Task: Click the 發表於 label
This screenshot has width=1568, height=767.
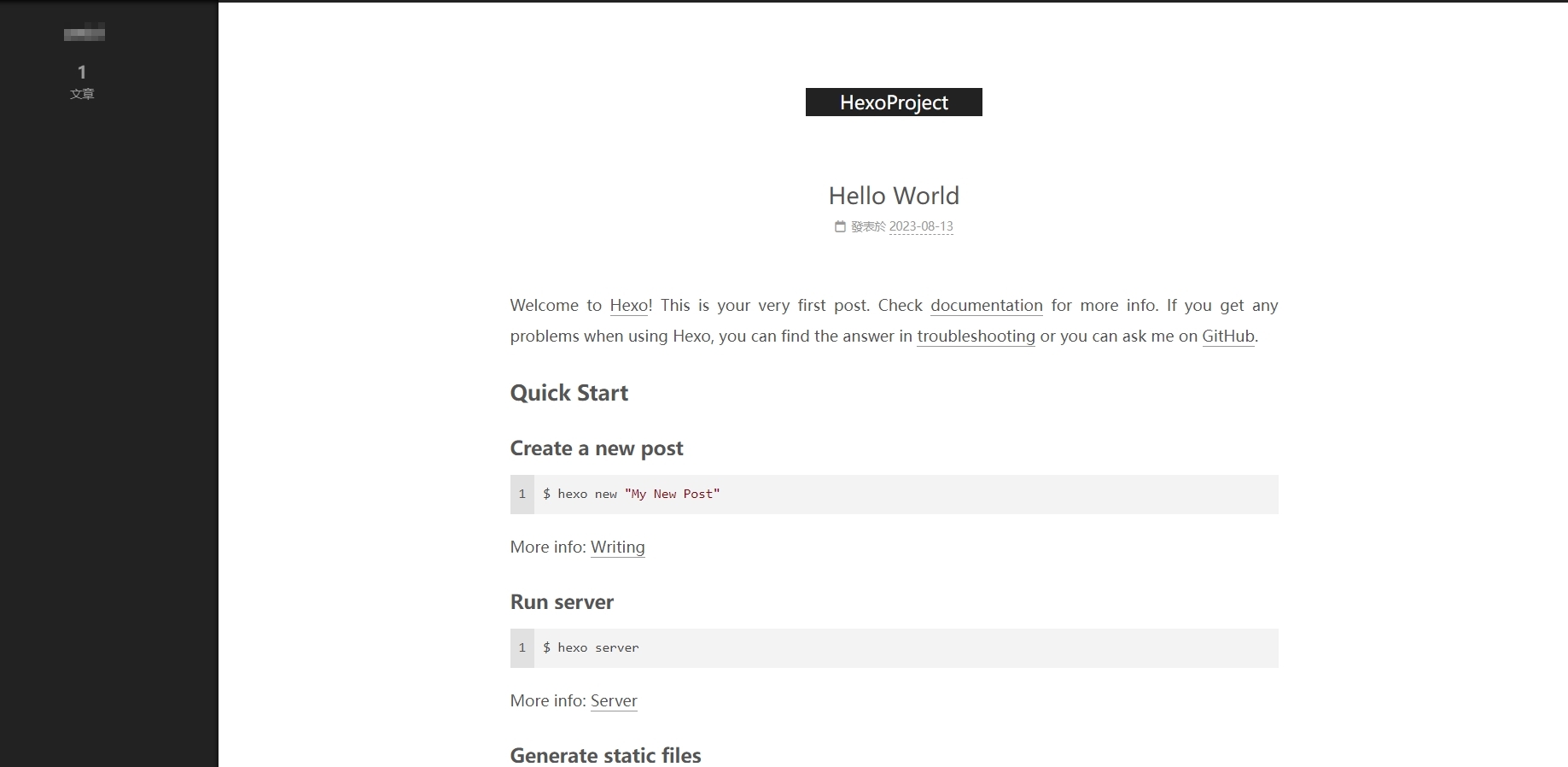Action: [868, 226]
